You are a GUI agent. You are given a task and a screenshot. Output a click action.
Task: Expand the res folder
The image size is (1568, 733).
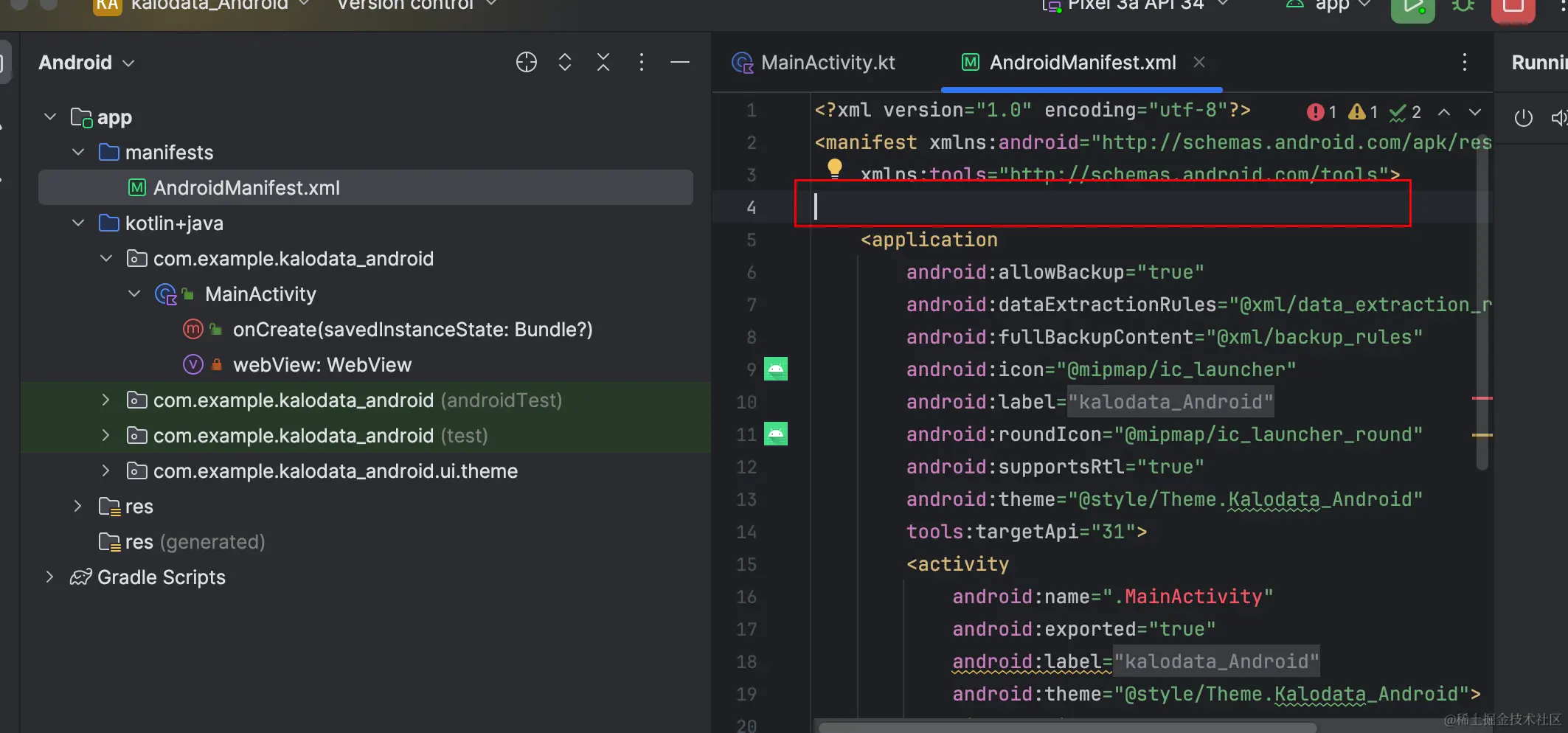click(x=78, y=507)
